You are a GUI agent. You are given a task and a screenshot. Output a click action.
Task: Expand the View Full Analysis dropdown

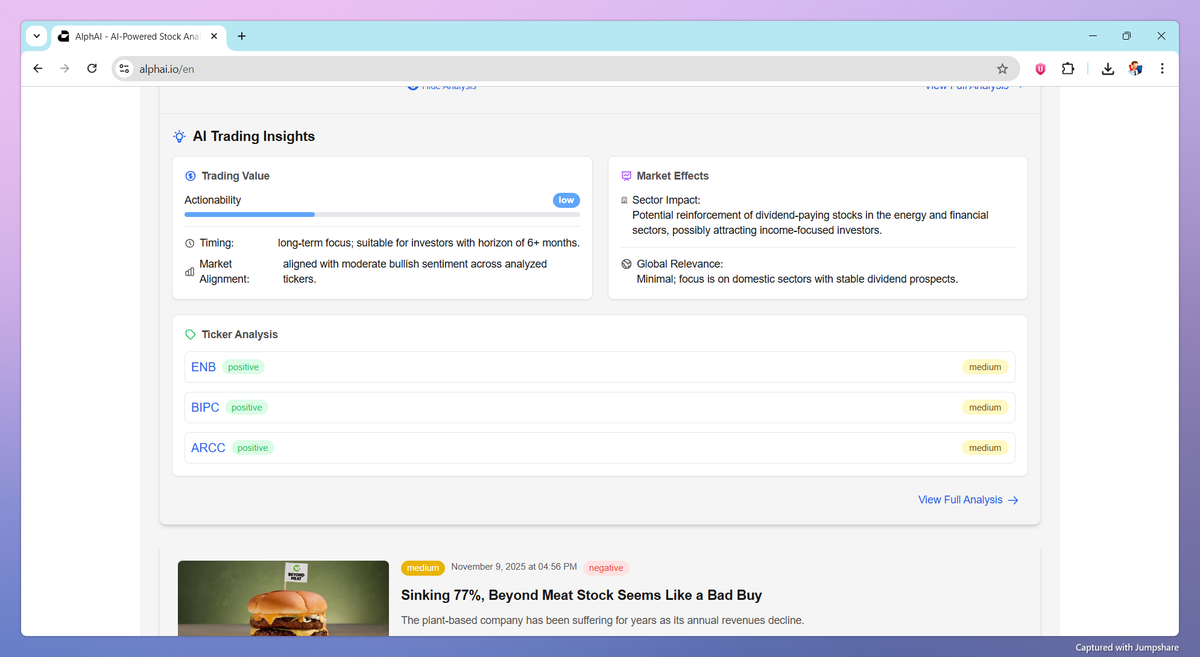(x=968, y=85)
